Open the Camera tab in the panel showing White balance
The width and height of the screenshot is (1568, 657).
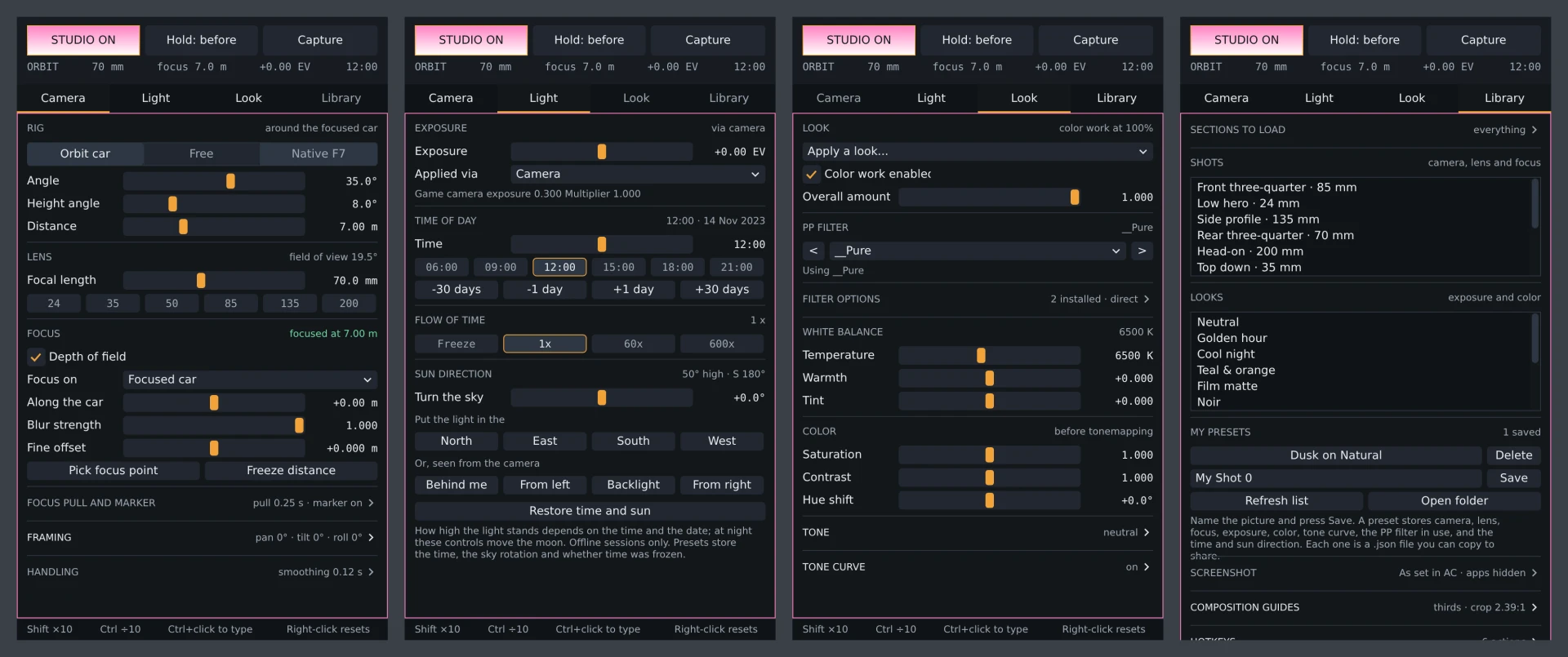839,98
